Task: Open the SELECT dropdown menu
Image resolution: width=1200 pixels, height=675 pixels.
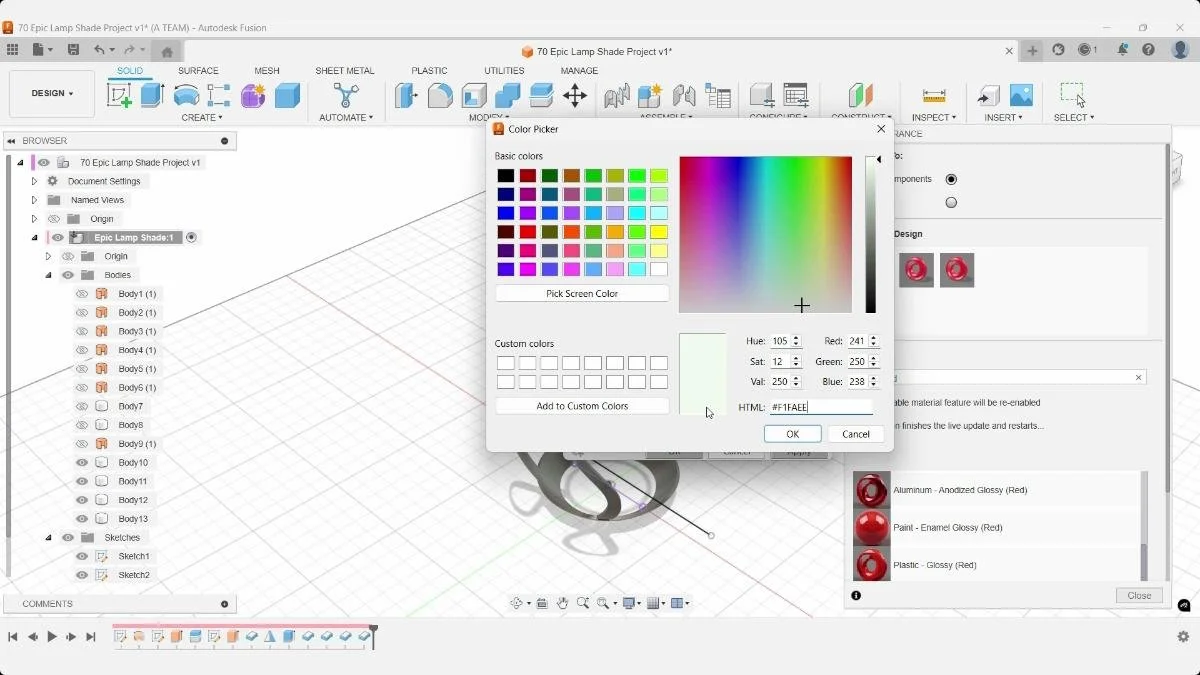Action: click(1073, 117)
